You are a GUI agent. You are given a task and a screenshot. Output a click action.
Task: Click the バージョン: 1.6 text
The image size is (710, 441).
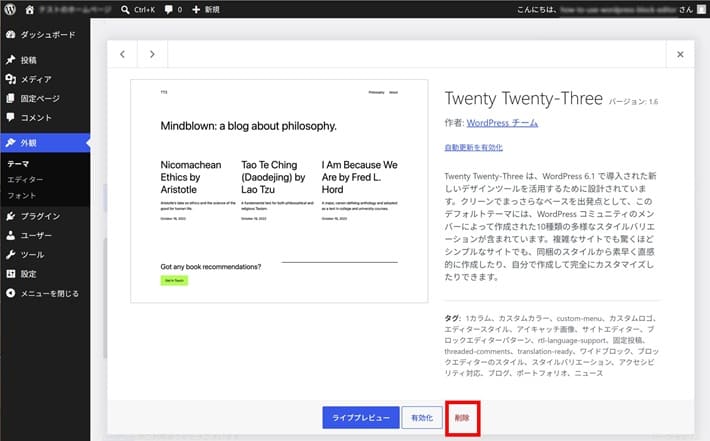tap(633, 101)
